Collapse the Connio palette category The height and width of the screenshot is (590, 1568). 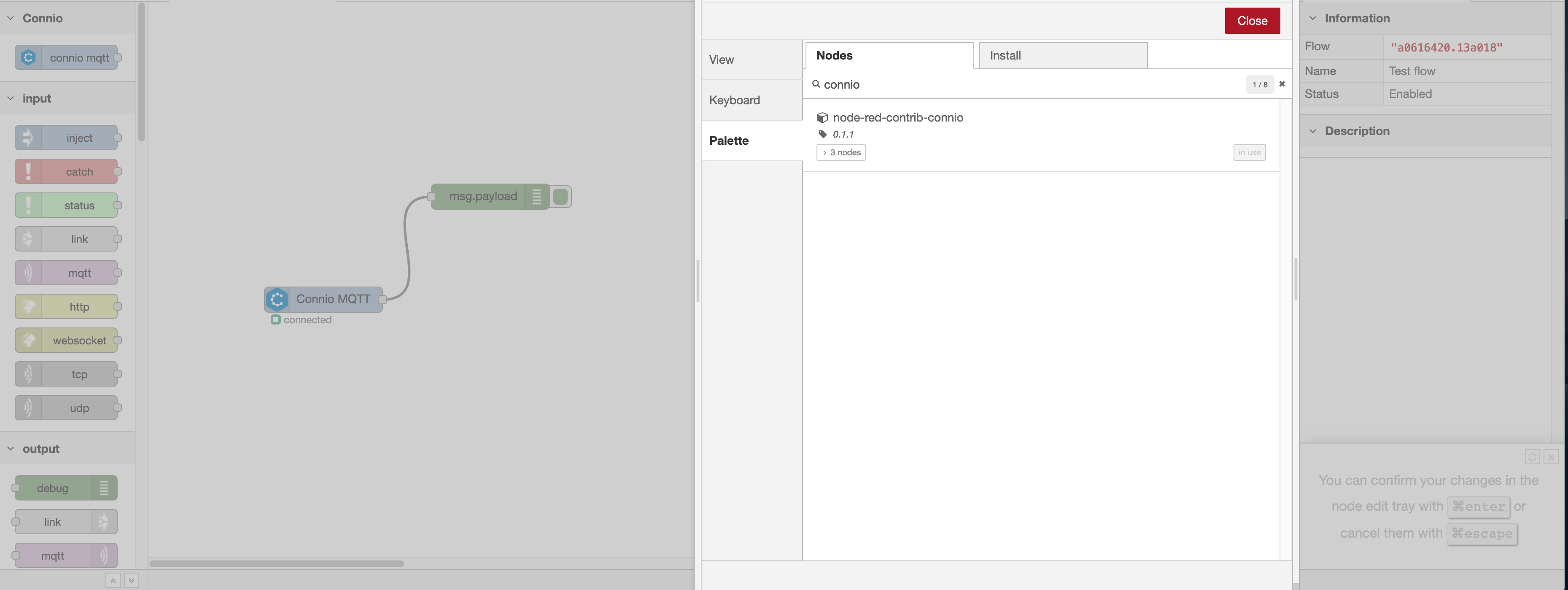(x=11, y=18)
